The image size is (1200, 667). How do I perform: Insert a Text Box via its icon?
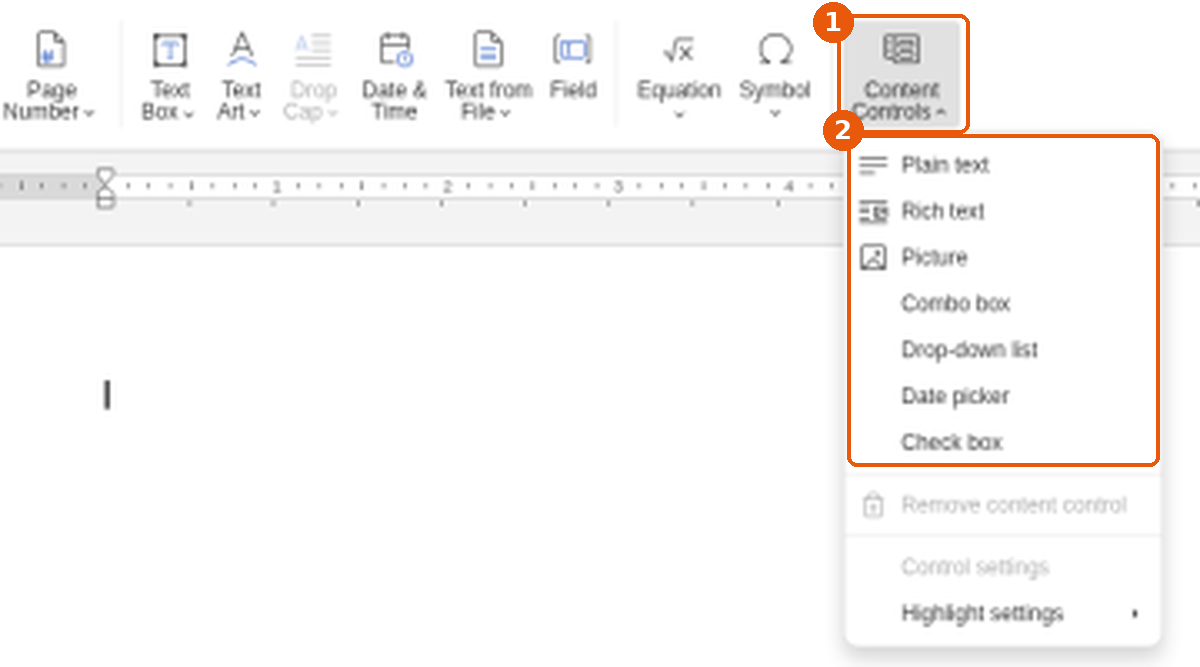(170, 49)
